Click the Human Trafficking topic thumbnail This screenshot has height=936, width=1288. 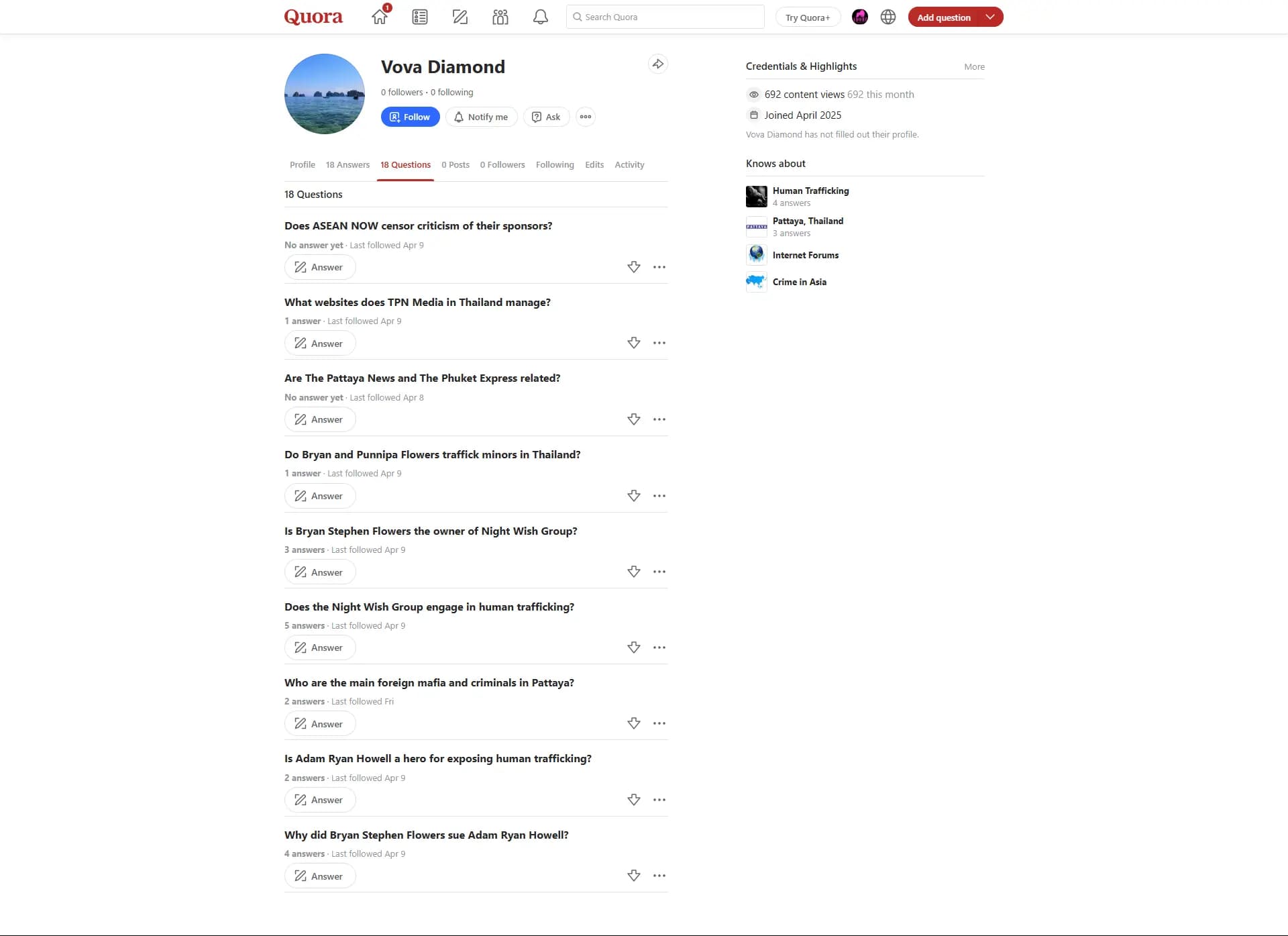[x=757, y=197]
